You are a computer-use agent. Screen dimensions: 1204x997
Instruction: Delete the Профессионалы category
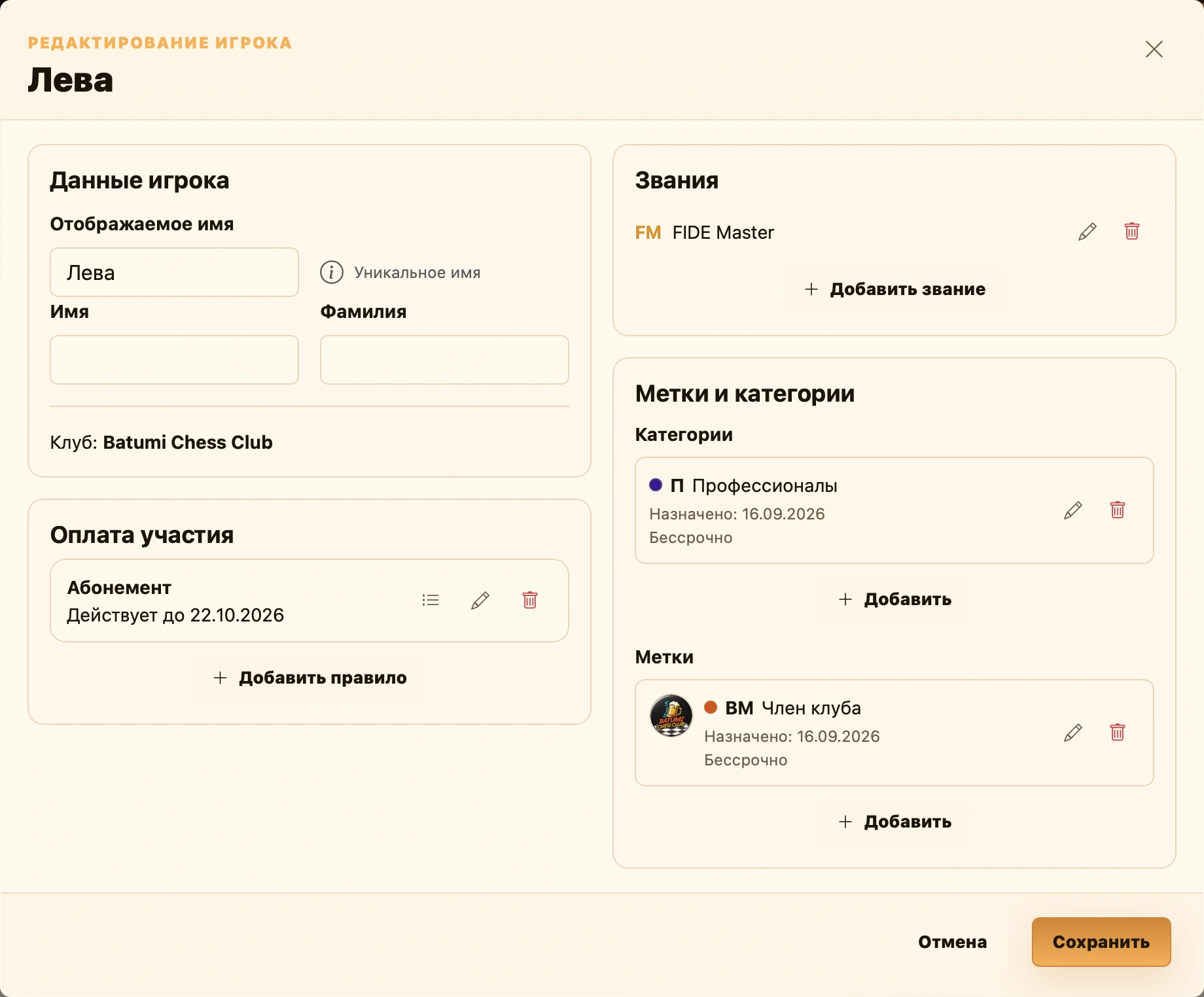click(1117, 510)
